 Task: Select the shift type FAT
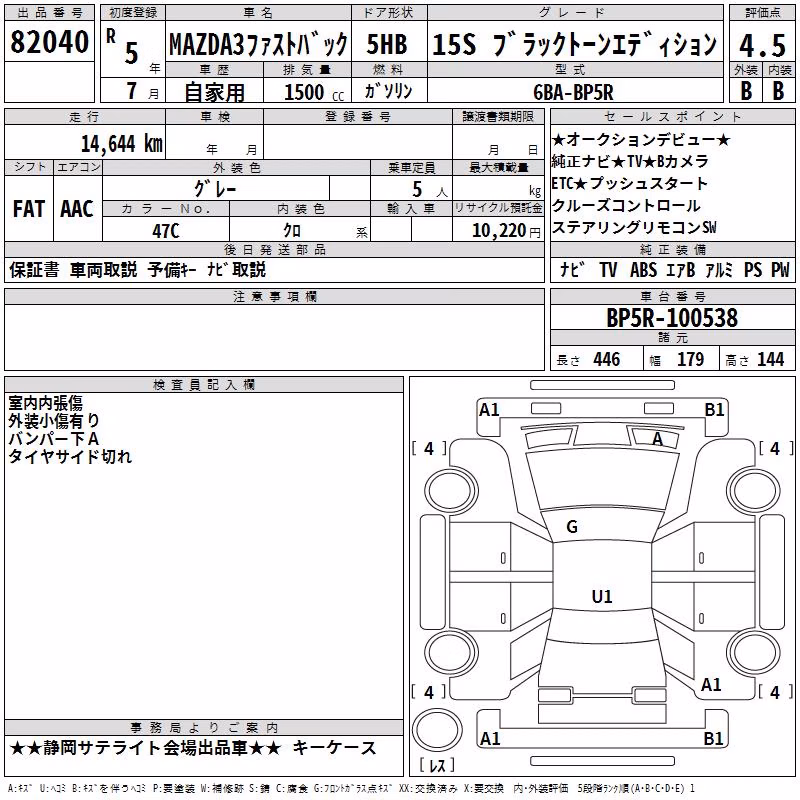(29, 209)
